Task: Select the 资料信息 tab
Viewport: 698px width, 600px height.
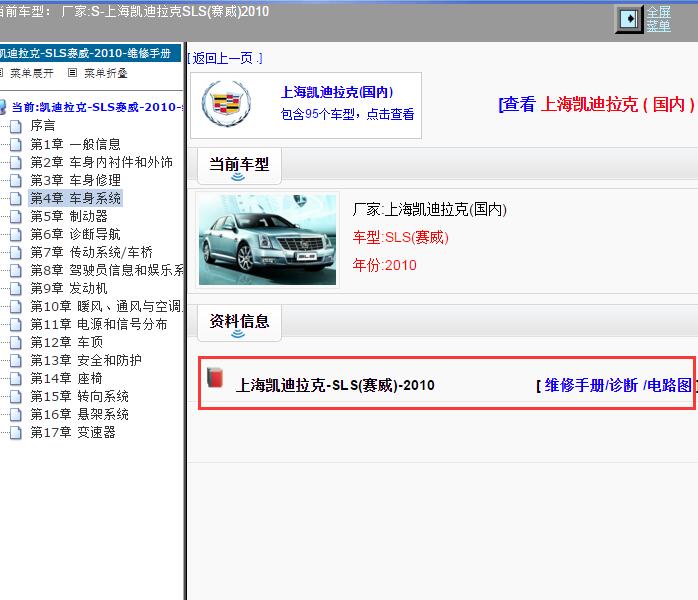Action: click(x=239, y=321)
